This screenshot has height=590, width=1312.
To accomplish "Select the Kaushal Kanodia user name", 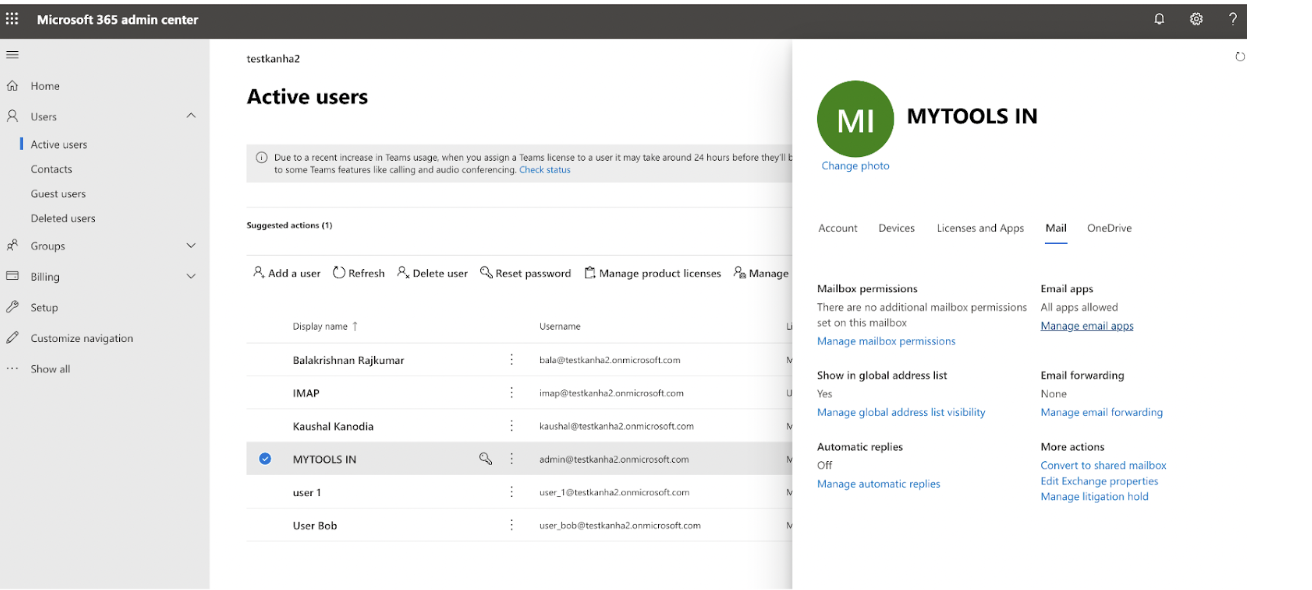I will click(333, 426).
